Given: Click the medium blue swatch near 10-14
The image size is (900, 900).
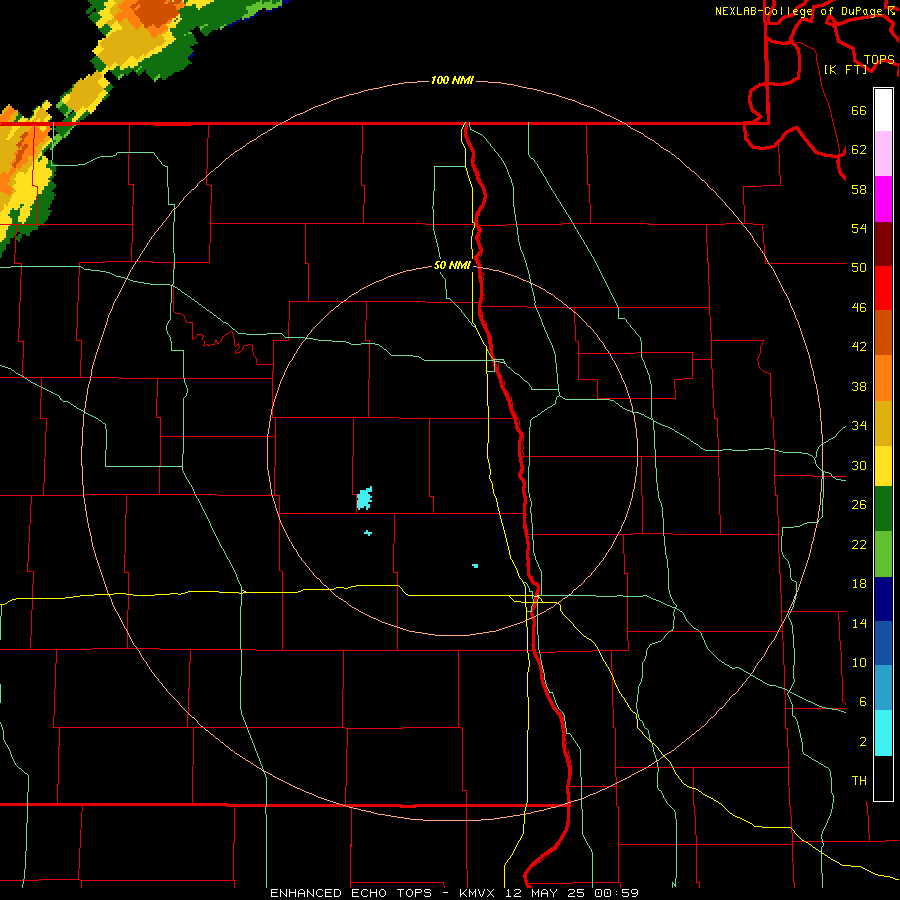Looking at the screenshot, I should tap(883, 643).
